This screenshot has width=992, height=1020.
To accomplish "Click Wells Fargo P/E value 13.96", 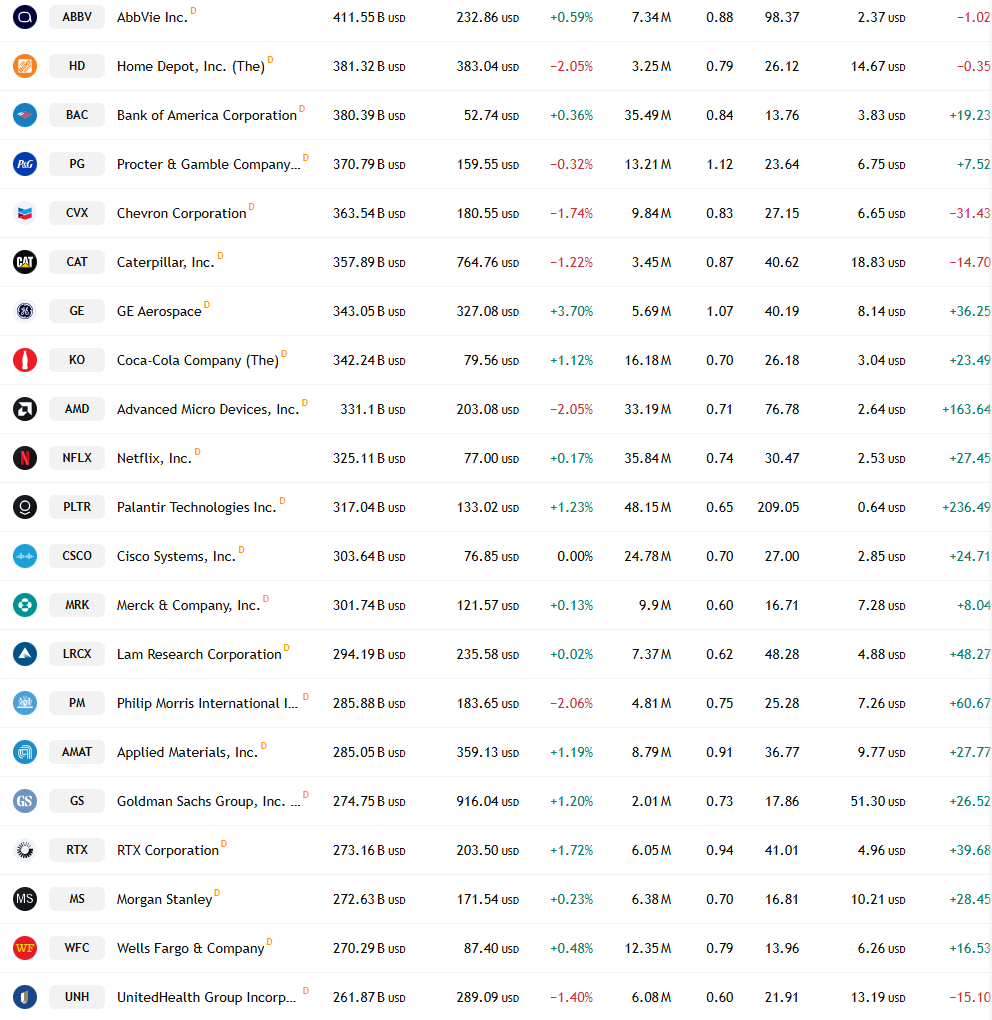I will (782, 948).
